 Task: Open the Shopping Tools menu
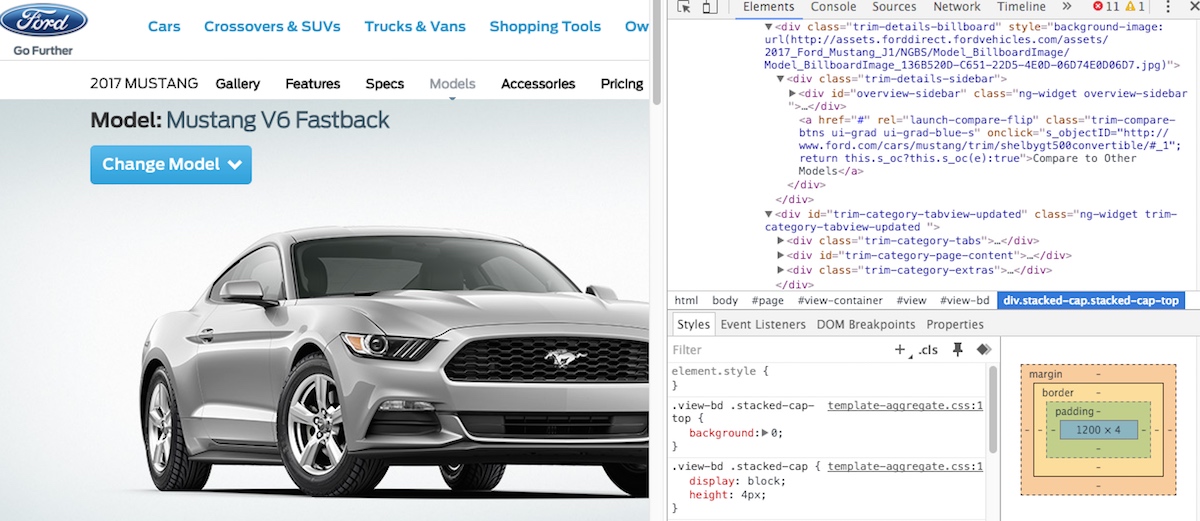pyautogui.click(x=545, y=27)
